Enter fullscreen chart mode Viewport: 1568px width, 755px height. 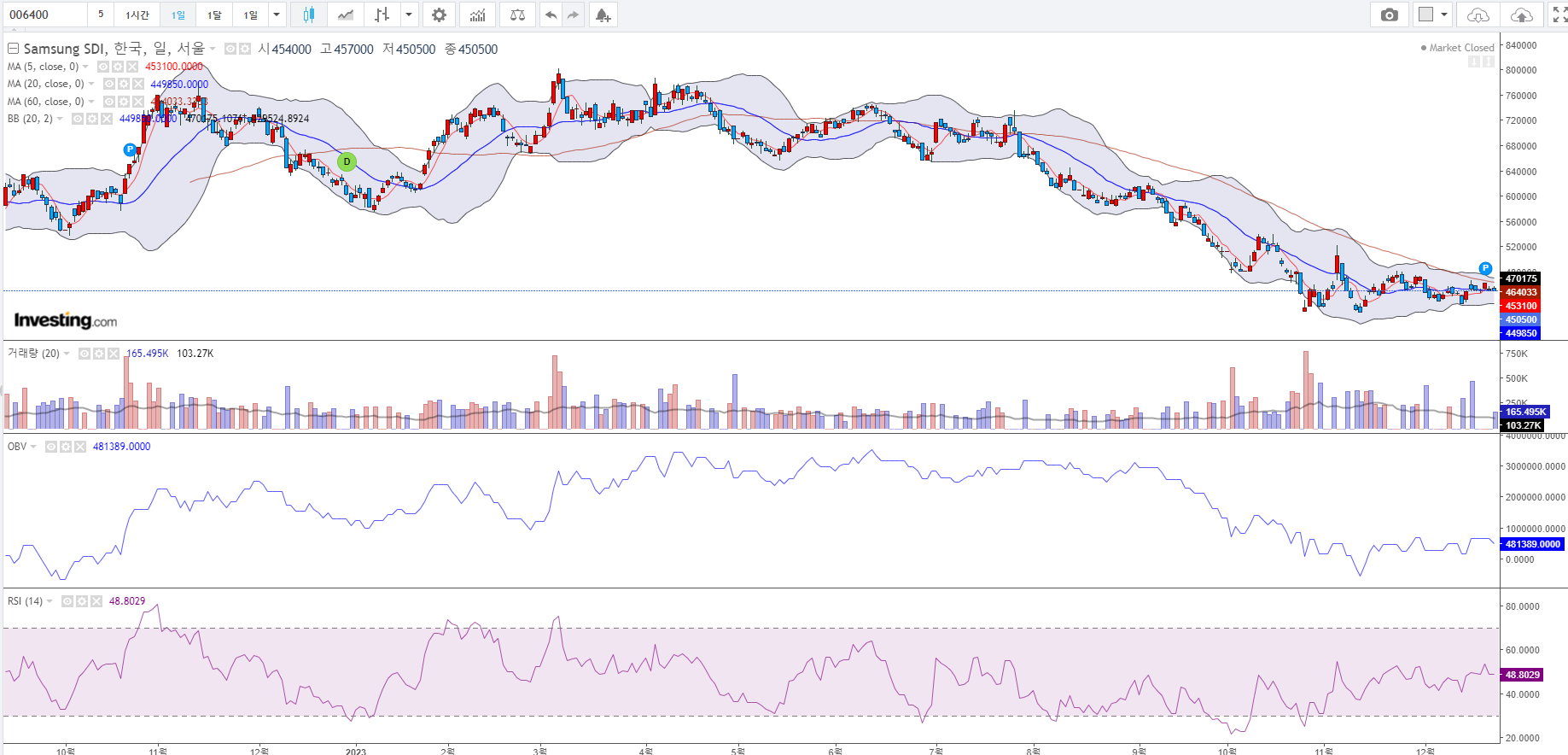pos(1559,15)
